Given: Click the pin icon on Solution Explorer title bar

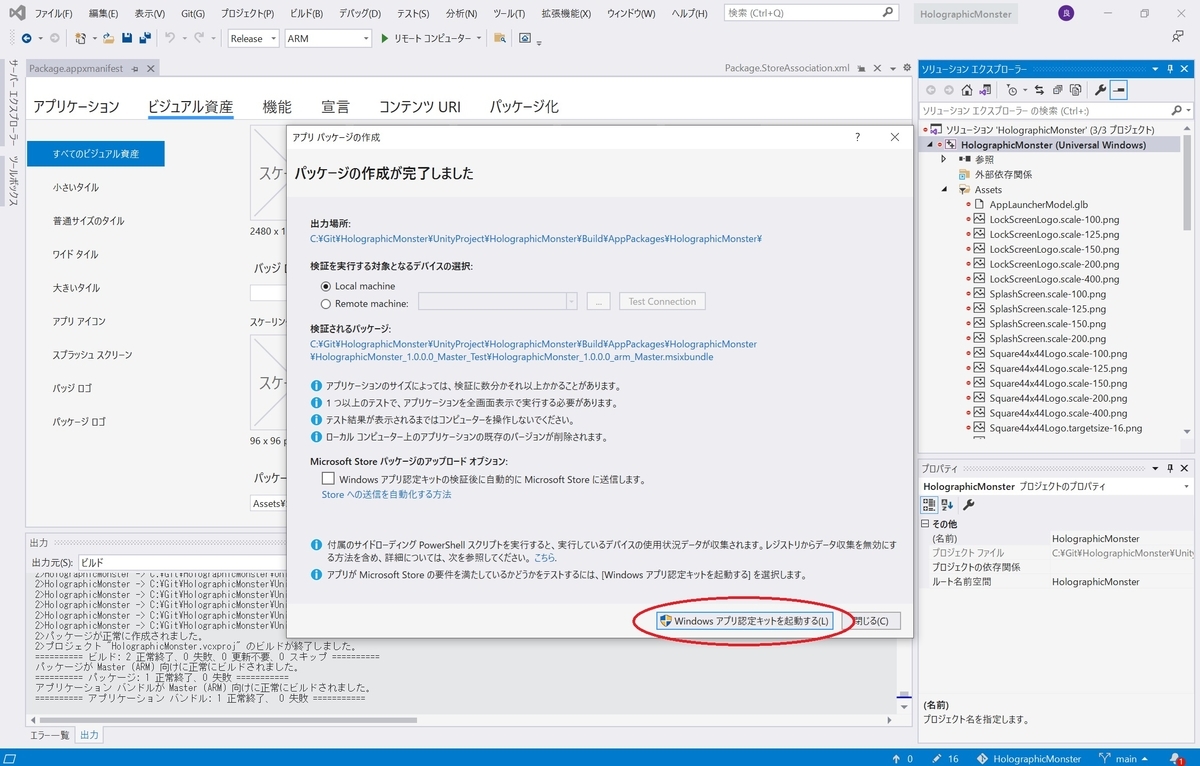Looking at the screenshot, I should [x=1168, y=69].
